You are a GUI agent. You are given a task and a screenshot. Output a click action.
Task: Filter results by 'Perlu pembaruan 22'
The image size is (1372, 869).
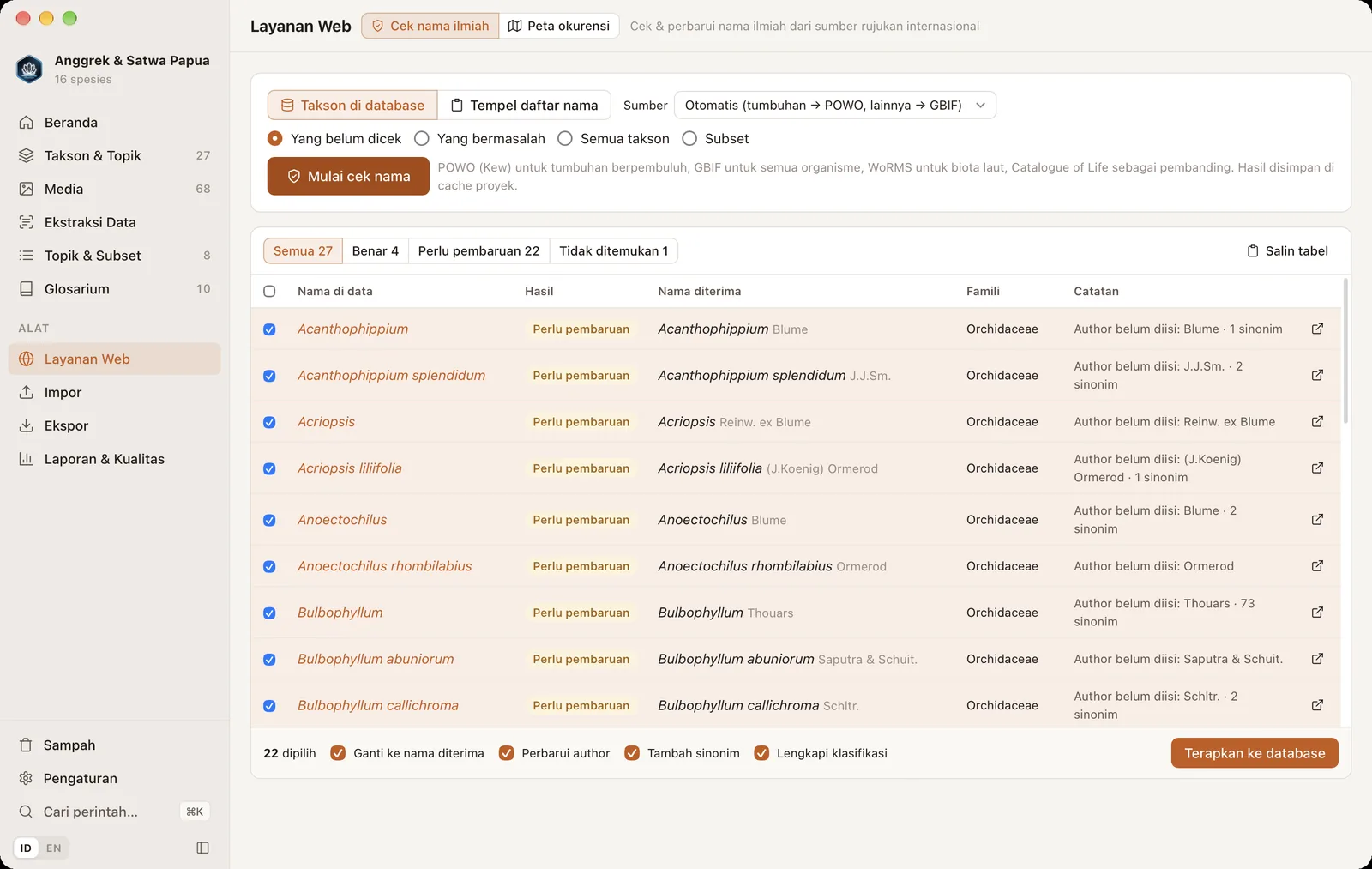(478, 250)
